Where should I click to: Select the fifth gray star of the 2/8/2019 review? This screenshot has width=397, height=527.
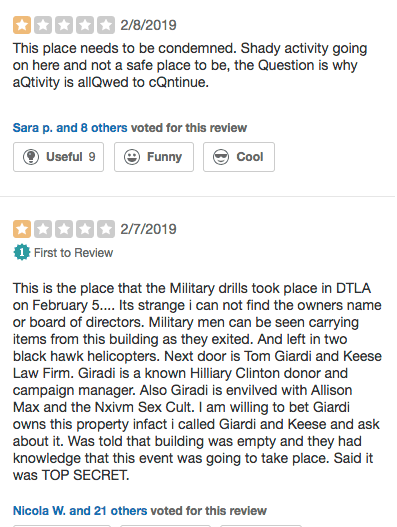point(106,25)
